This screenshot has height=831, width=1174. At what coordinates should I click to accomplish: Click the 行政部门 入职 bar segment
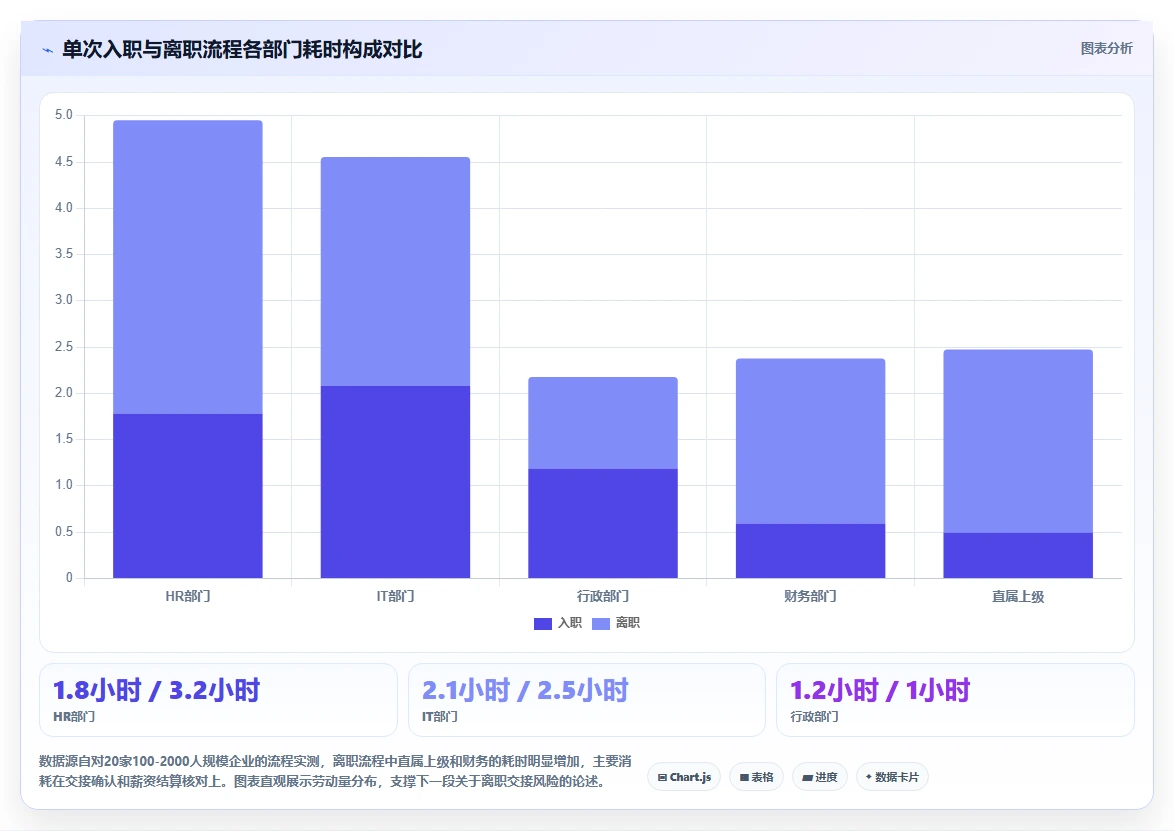[x=603, y=523]
